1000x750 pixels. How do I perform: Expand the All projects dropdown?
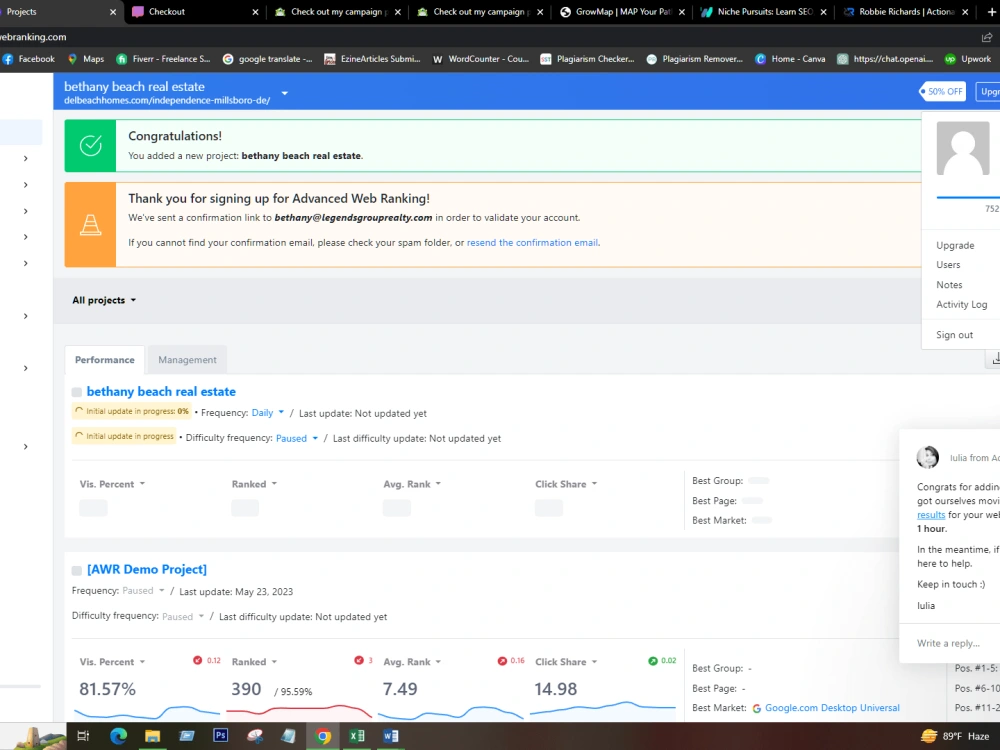coord(104,300)
